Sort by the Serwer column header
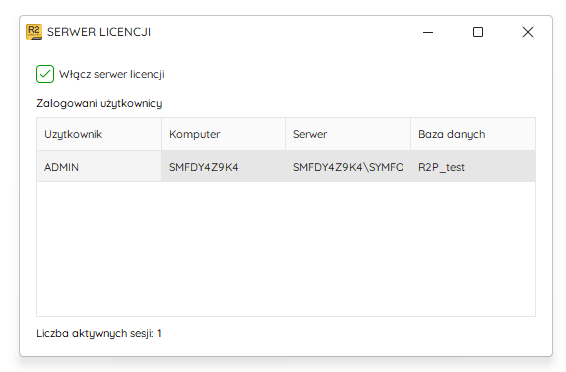The width and height of the screenshot is (566, 372). tap(348, 134)
